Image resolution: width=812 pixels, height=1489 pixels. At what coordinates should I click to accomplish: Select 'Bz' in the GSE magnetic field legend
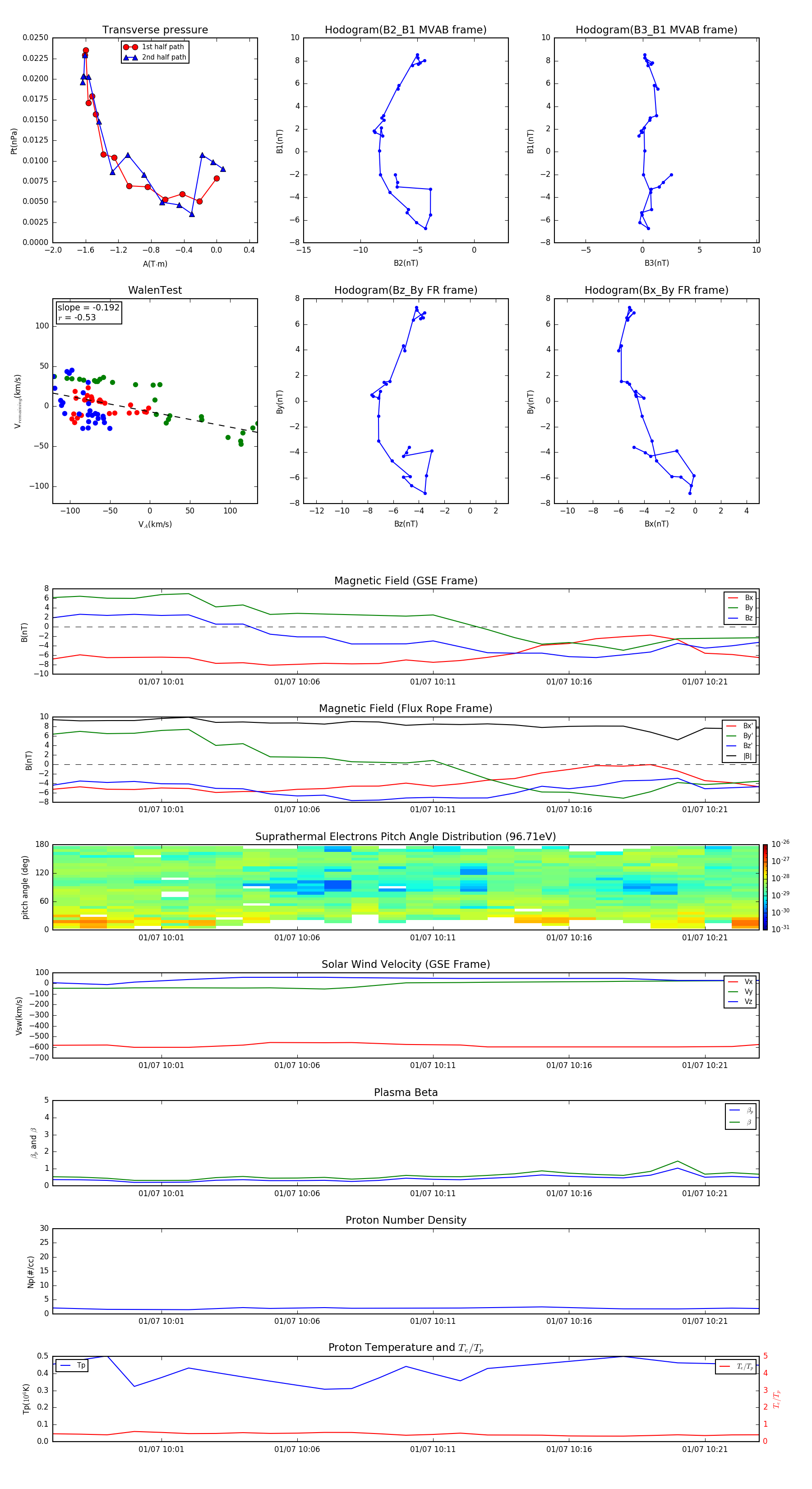[x=740, y=618]
